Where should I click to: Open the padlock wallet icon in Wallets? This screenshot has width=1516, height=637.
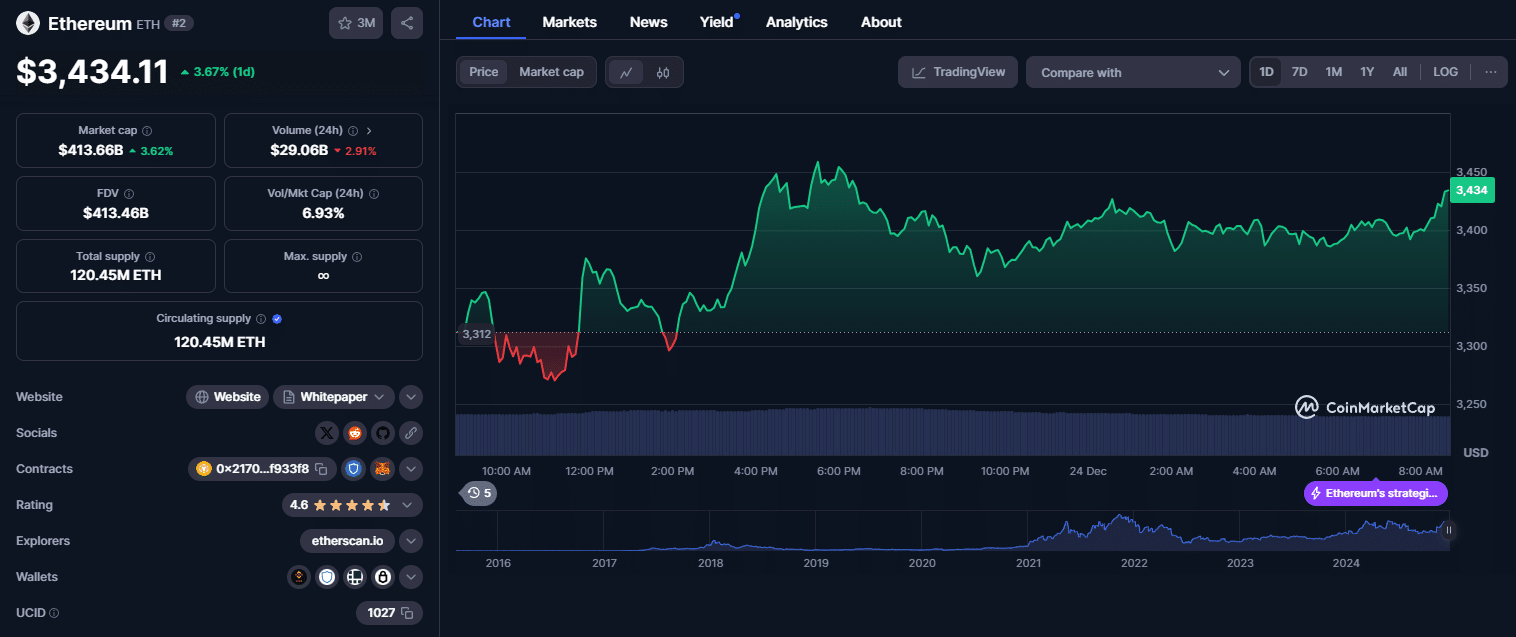tap(383, 577)
